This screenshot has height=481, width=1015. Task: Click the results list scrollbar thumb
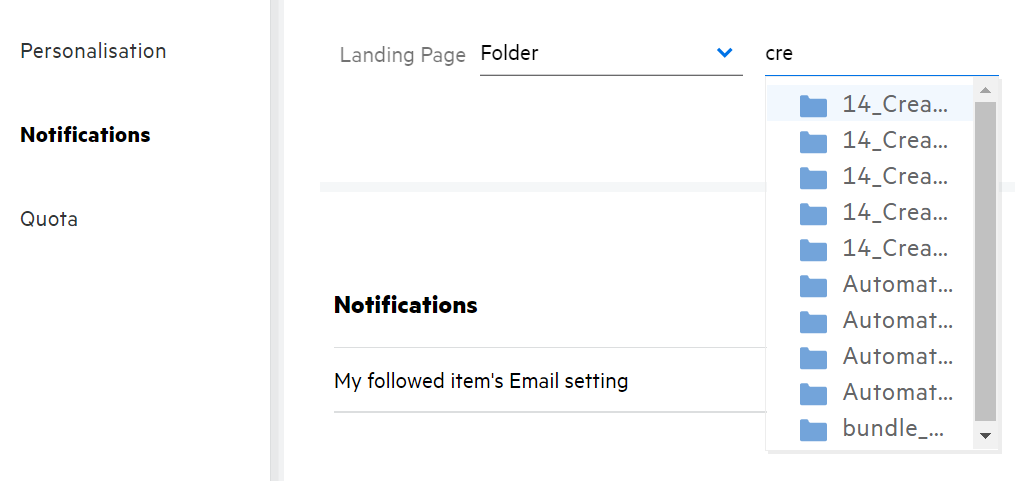[x=985, y=260]
